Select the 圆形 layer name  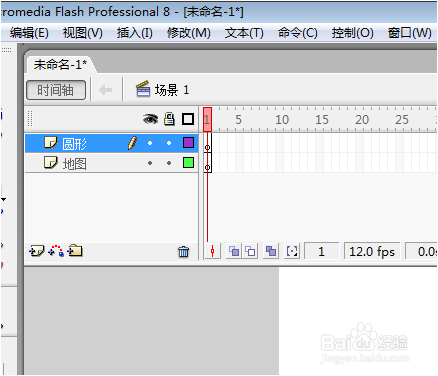[74, 144]
